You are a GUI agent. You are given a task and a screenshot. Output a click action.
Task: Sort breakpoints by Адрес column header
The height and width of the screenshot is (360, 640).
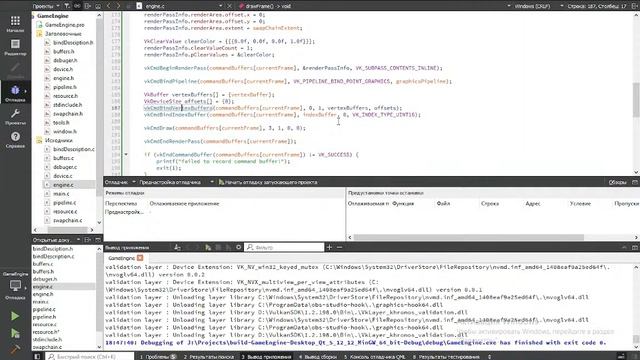tap(533, 203)
